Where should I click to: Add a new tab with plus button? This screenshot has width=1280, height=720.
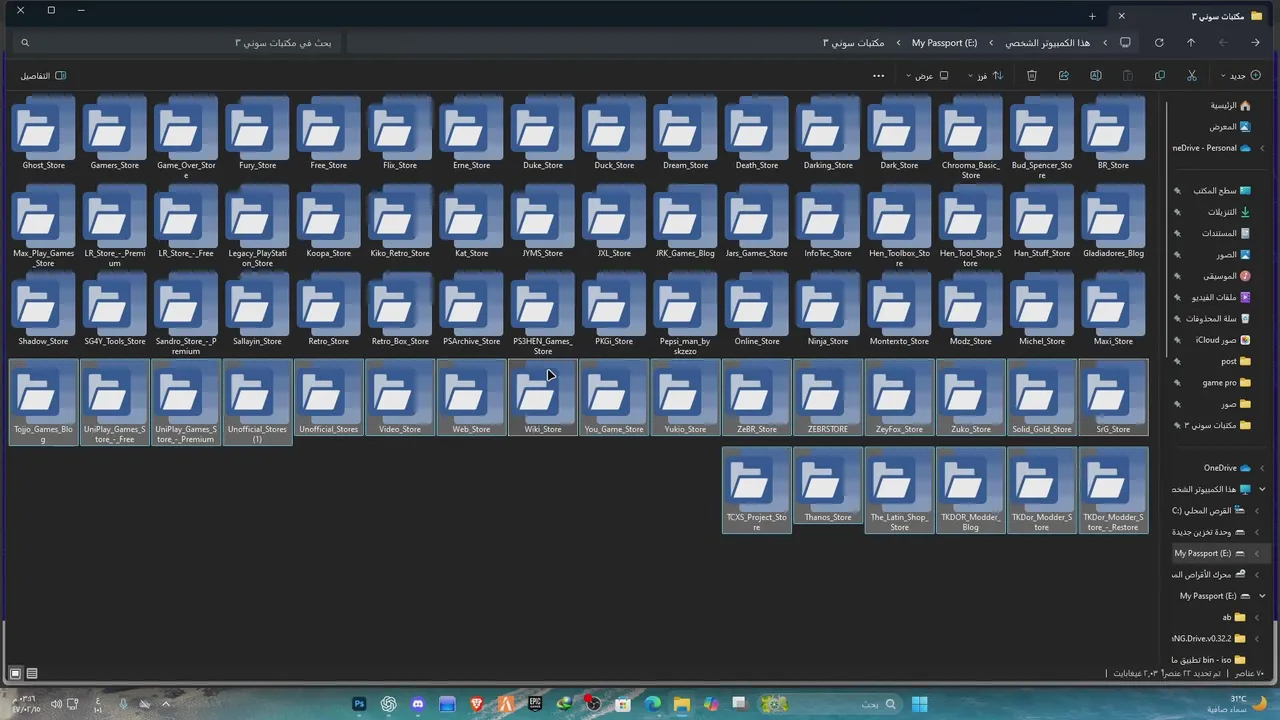coord(1092,16)
